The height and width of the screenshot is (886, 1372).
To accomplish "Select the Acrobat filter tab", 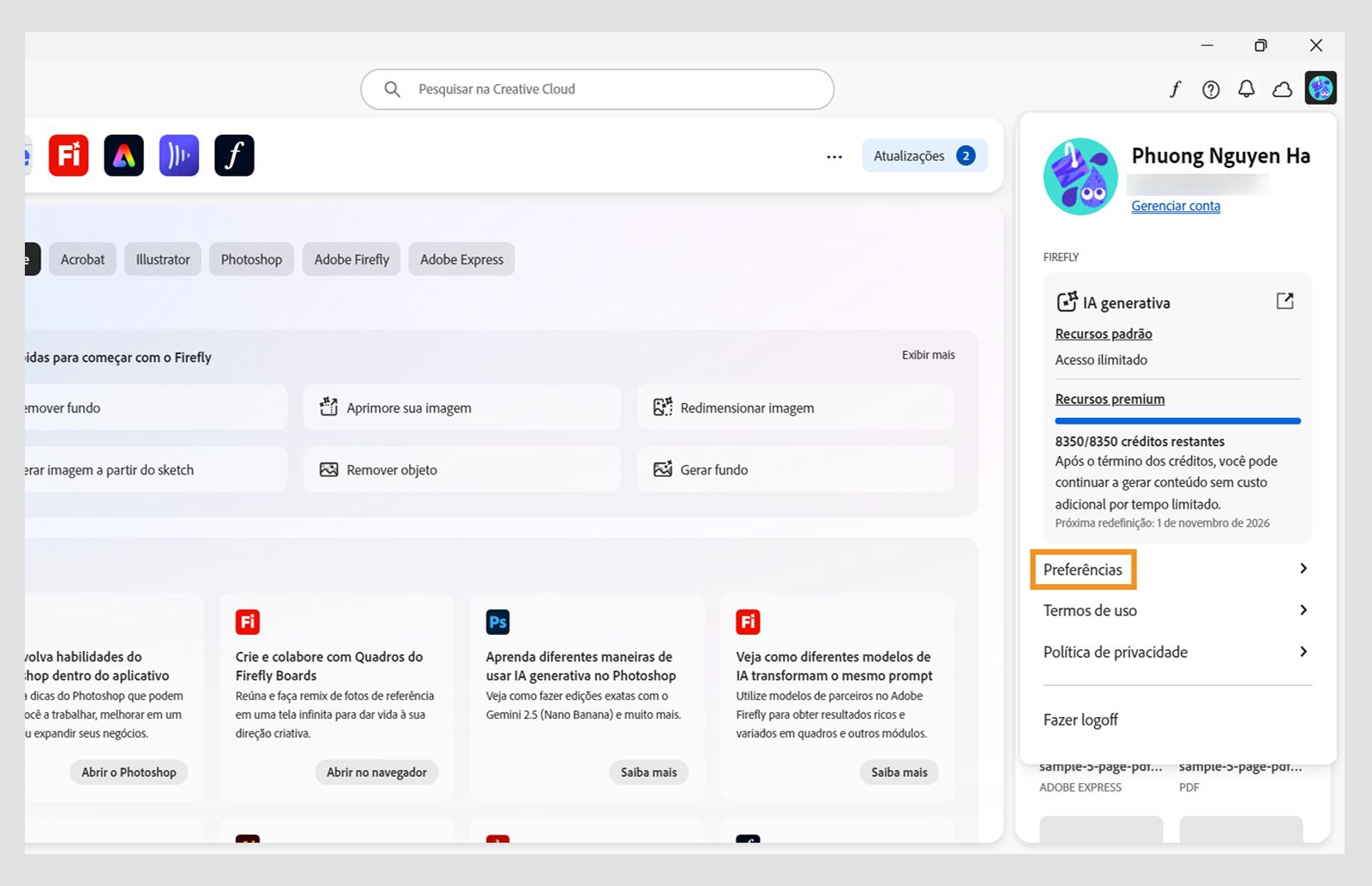I will 82,259.
